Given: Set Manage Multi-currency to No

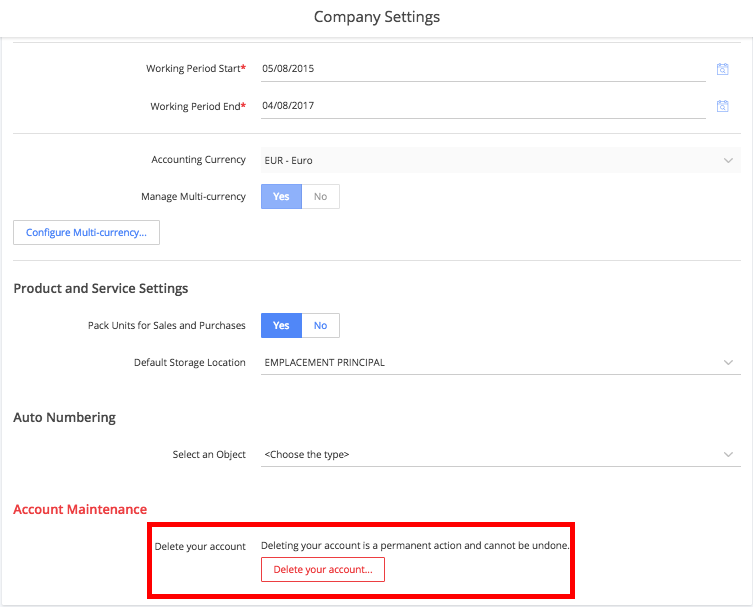Looking at the screenshot, I should click(x=320, y=196).
